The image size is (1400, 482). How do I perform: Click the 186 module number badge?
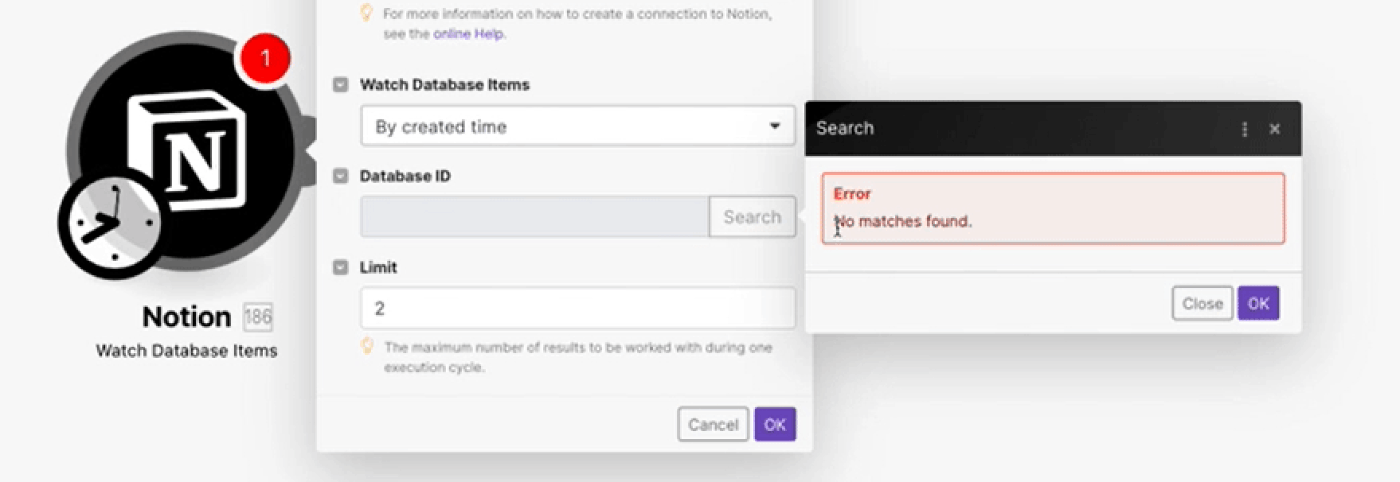pyautogui.click(x=258, y=318)
